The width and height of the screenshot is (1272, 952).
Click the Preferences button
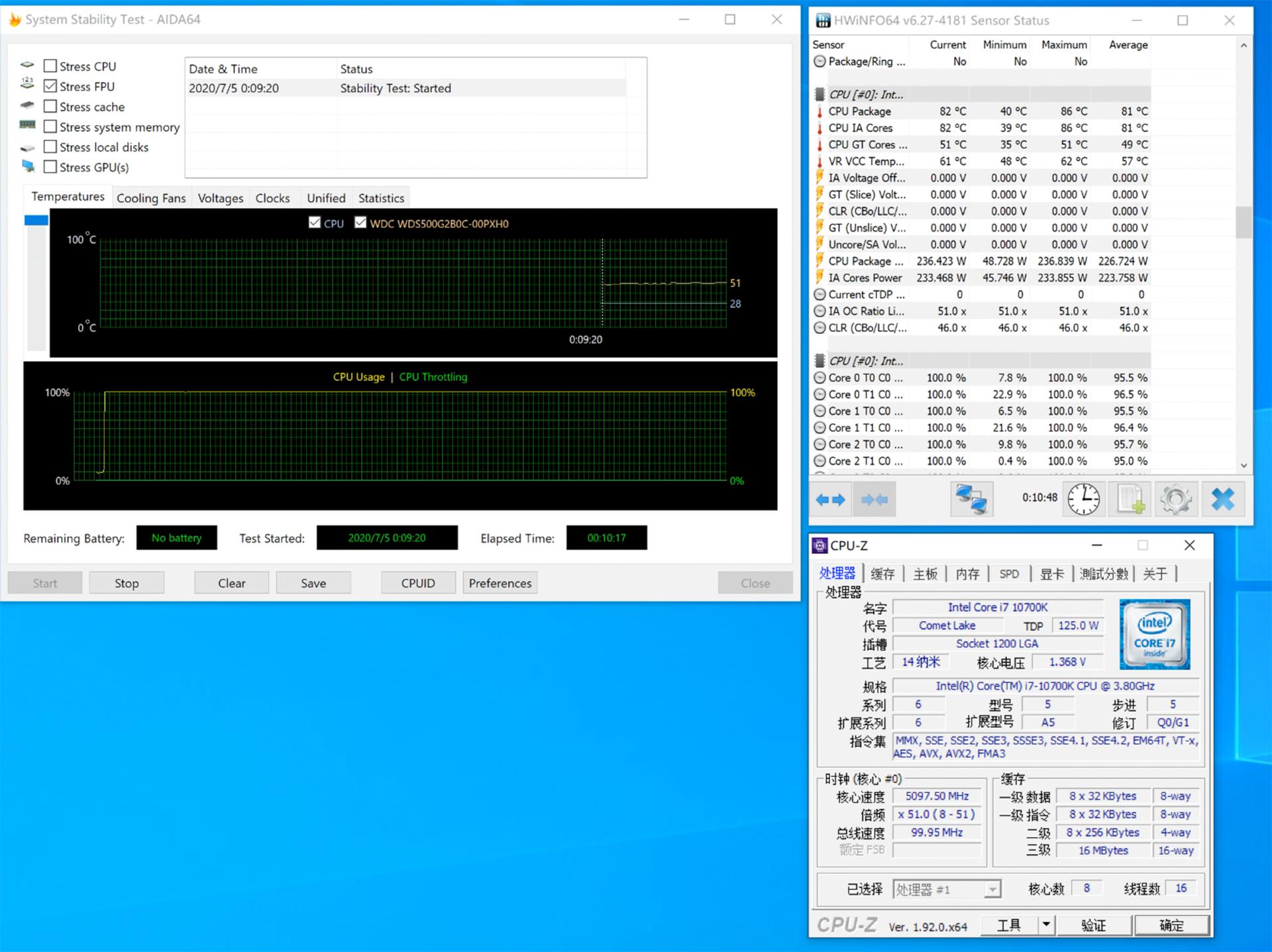click(500, 583)
